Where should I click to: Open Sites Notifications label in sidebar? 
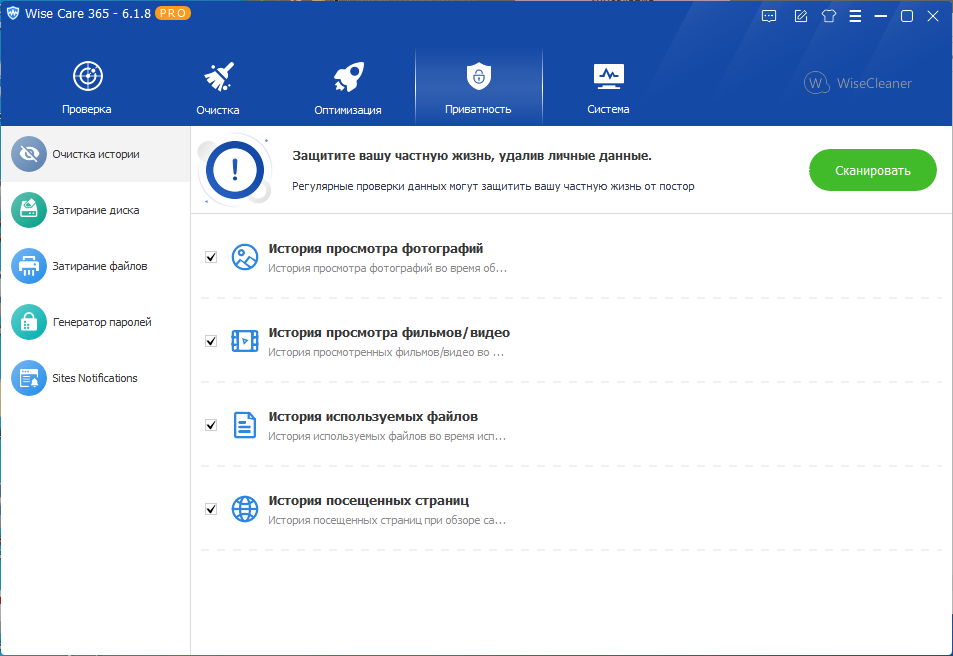pyautogui.click(x=95, y=378)
